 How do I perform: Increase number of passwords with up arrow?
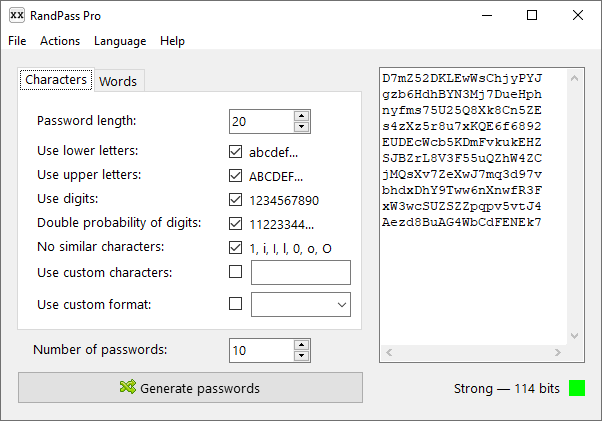point(302,345)
